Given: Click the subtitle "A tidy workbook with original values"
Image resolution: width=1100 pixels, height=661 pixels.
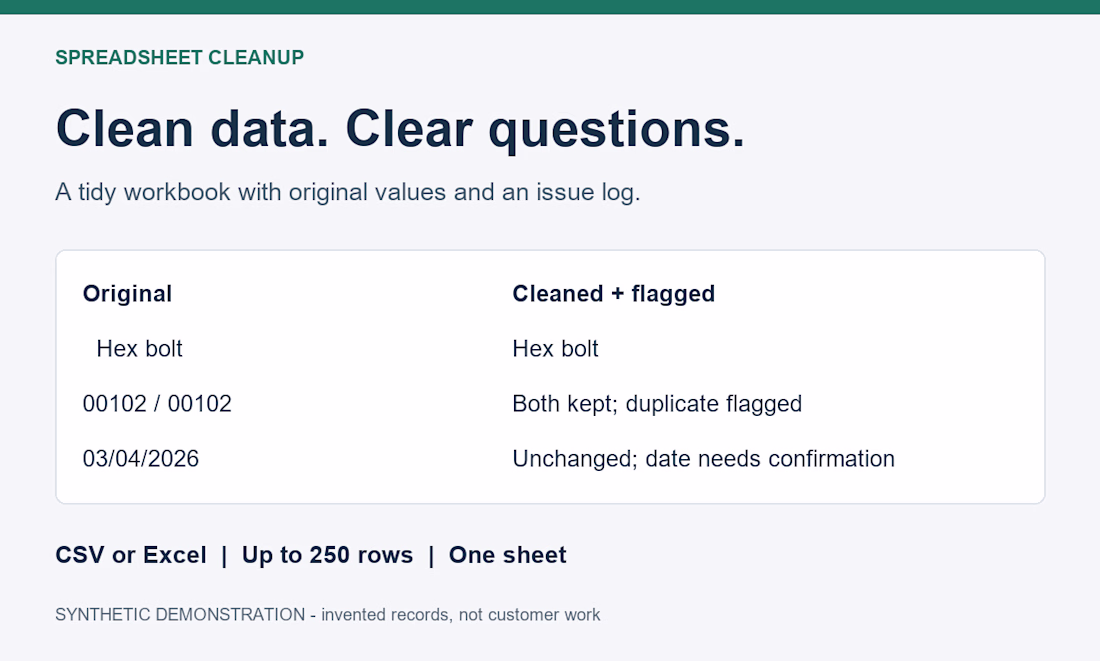Looking at the screenshot, I should coord(250,192).
